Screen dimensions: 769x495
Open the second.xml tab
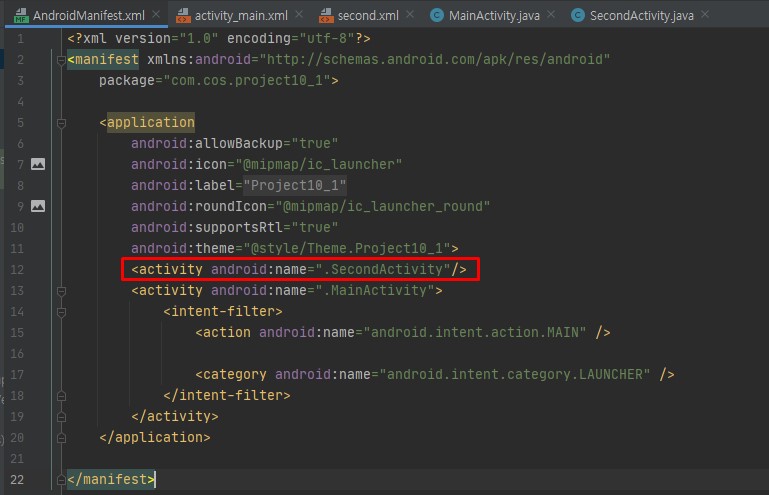coord(368,16)
